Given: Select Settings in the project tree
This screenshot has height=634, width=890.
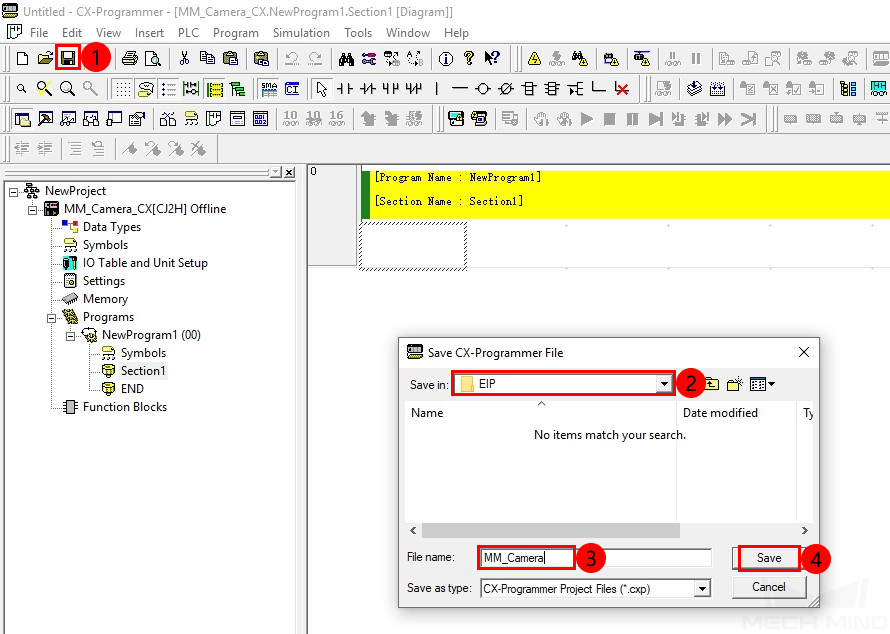Looking at the screenshot, I should click(x=104, y=281).
